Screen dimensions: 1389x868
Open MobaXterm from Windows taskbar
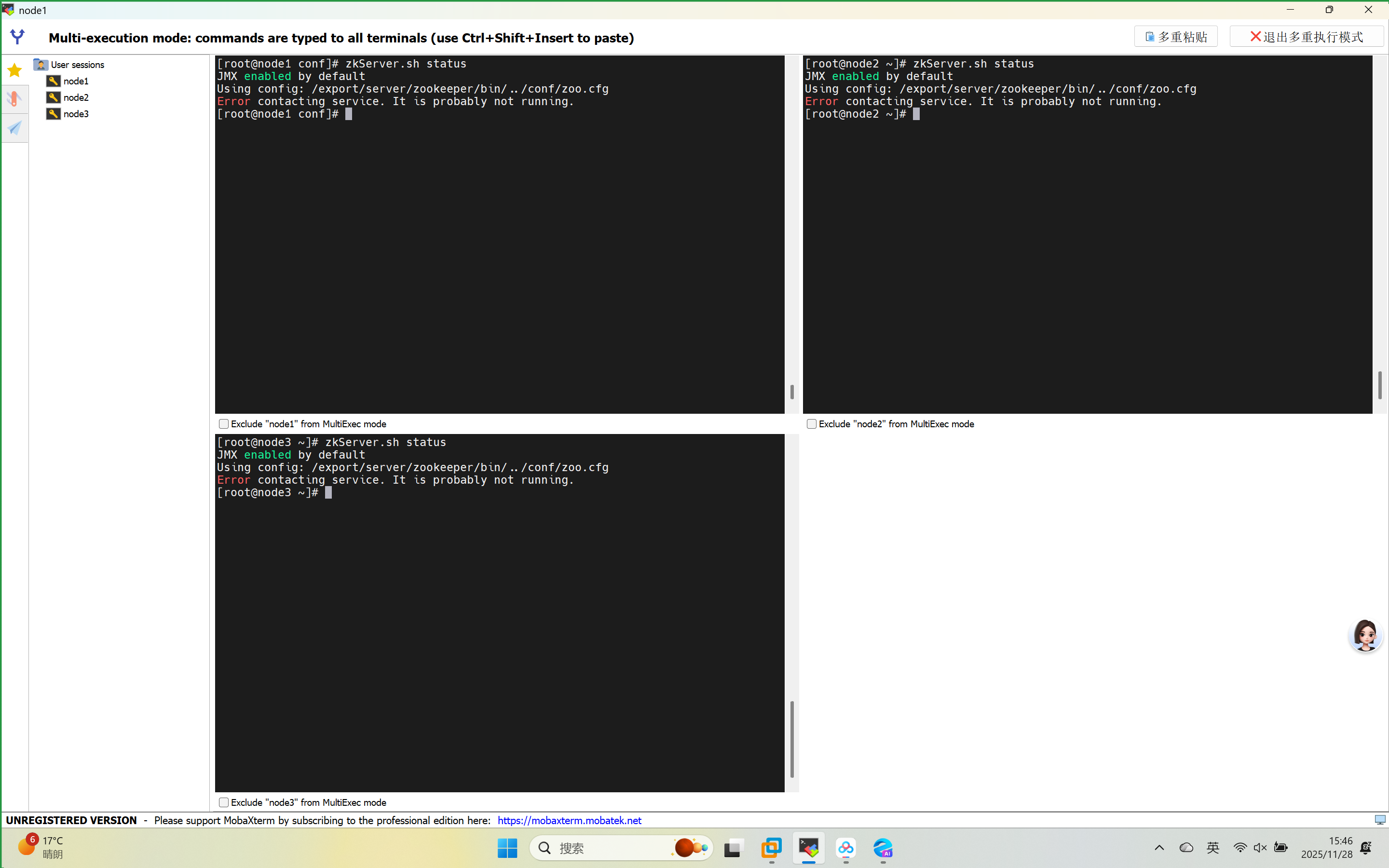(x=808, y=848)
